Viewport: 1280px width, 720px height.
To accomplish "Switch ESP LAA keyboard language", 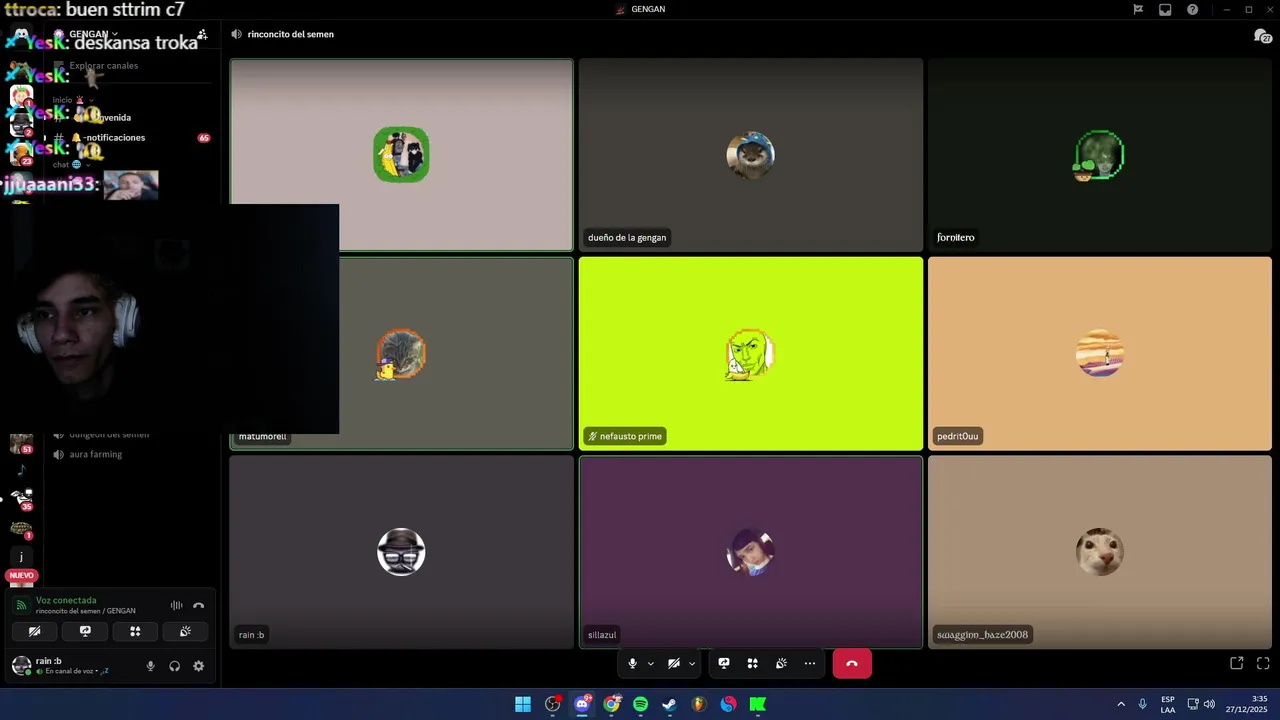I will pos(1168,704).
